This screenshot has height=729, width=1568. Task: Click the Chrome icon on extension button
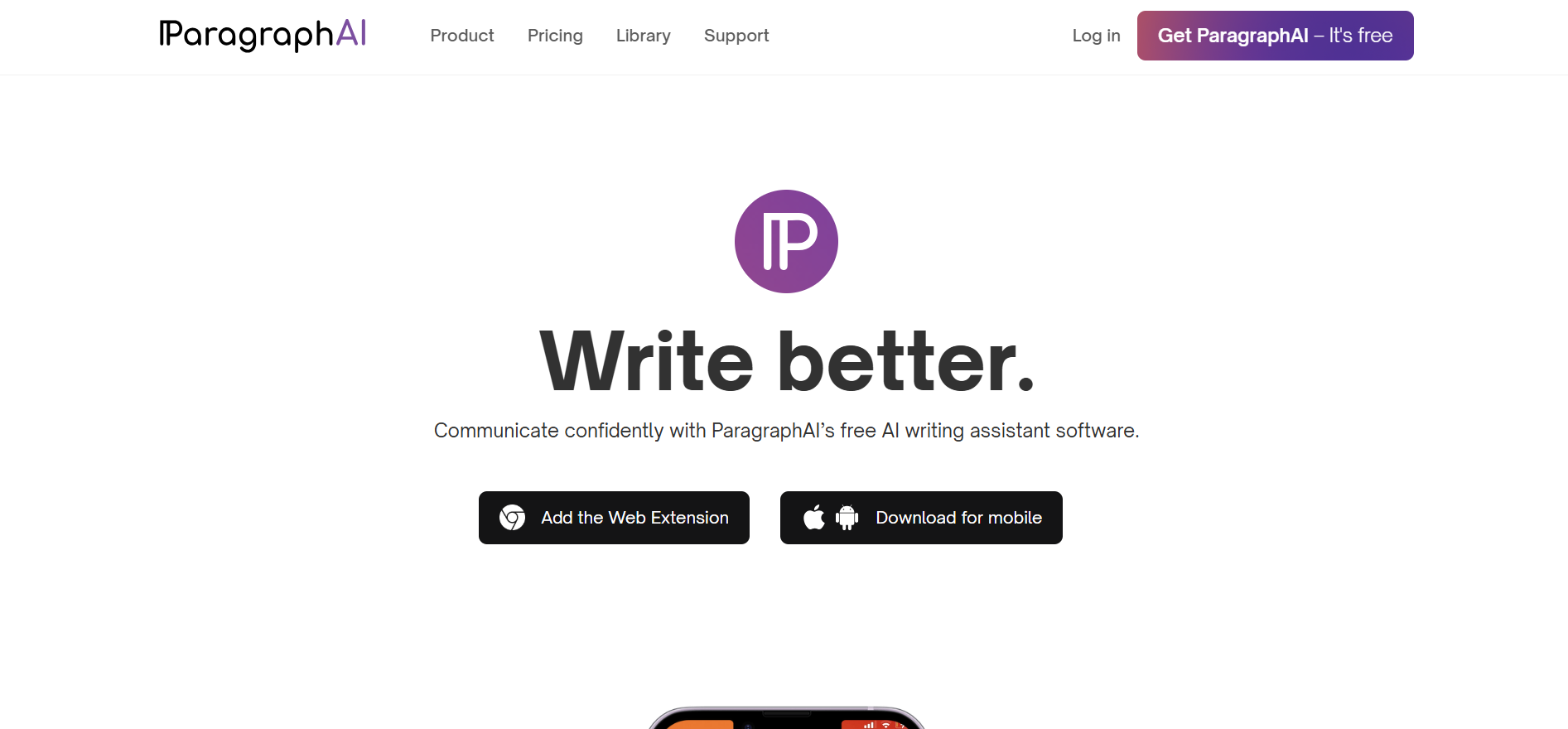(513, 518)
